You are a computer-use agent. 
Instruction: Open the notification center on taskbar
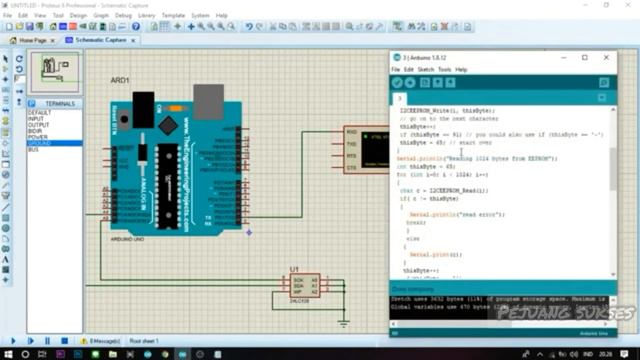(624, 354)
